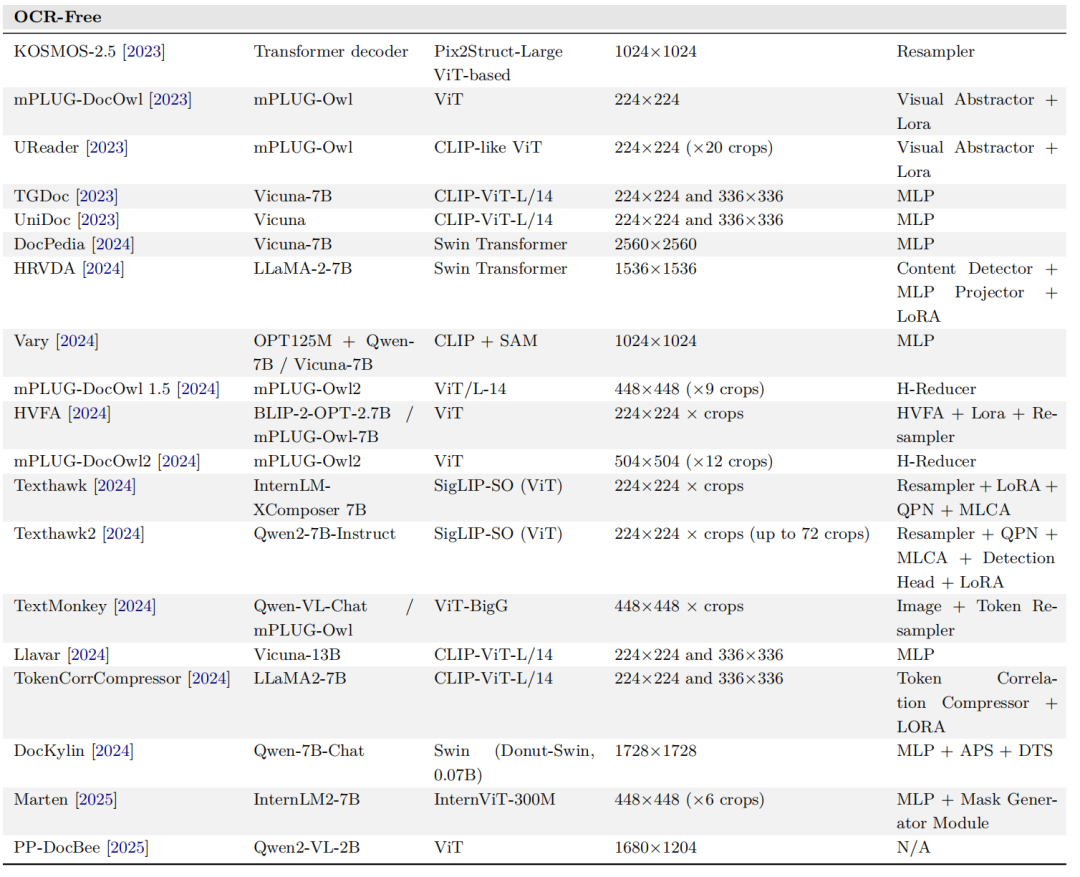Click the 'CLIP + SAM' encoder cell
The image size is (1080, 877).
tap(486, 341)
